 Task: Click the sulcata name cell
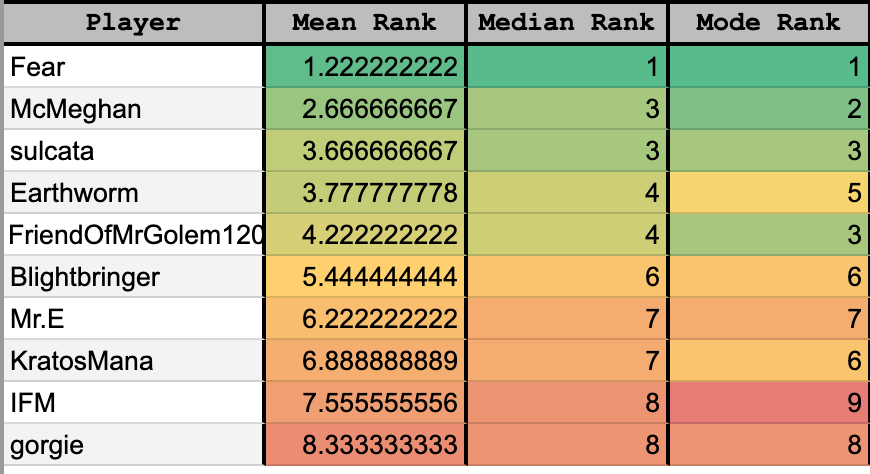(x=133, y=150)
